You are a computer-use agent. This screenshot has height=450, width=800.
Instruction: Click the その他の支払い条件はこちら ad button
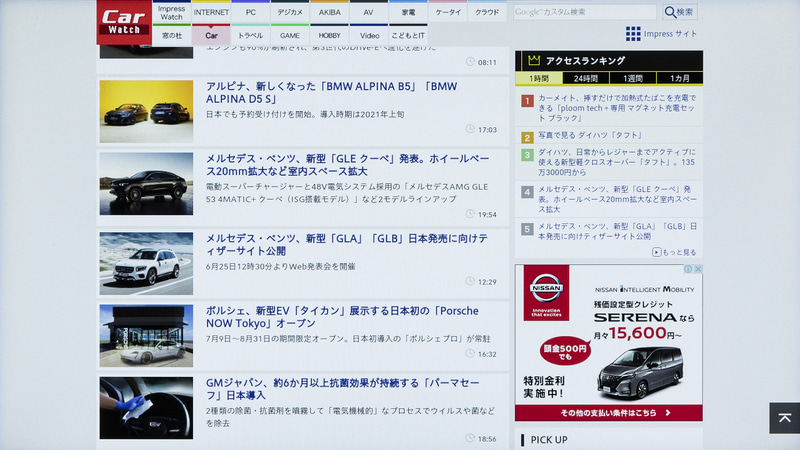tap(609, 413)
